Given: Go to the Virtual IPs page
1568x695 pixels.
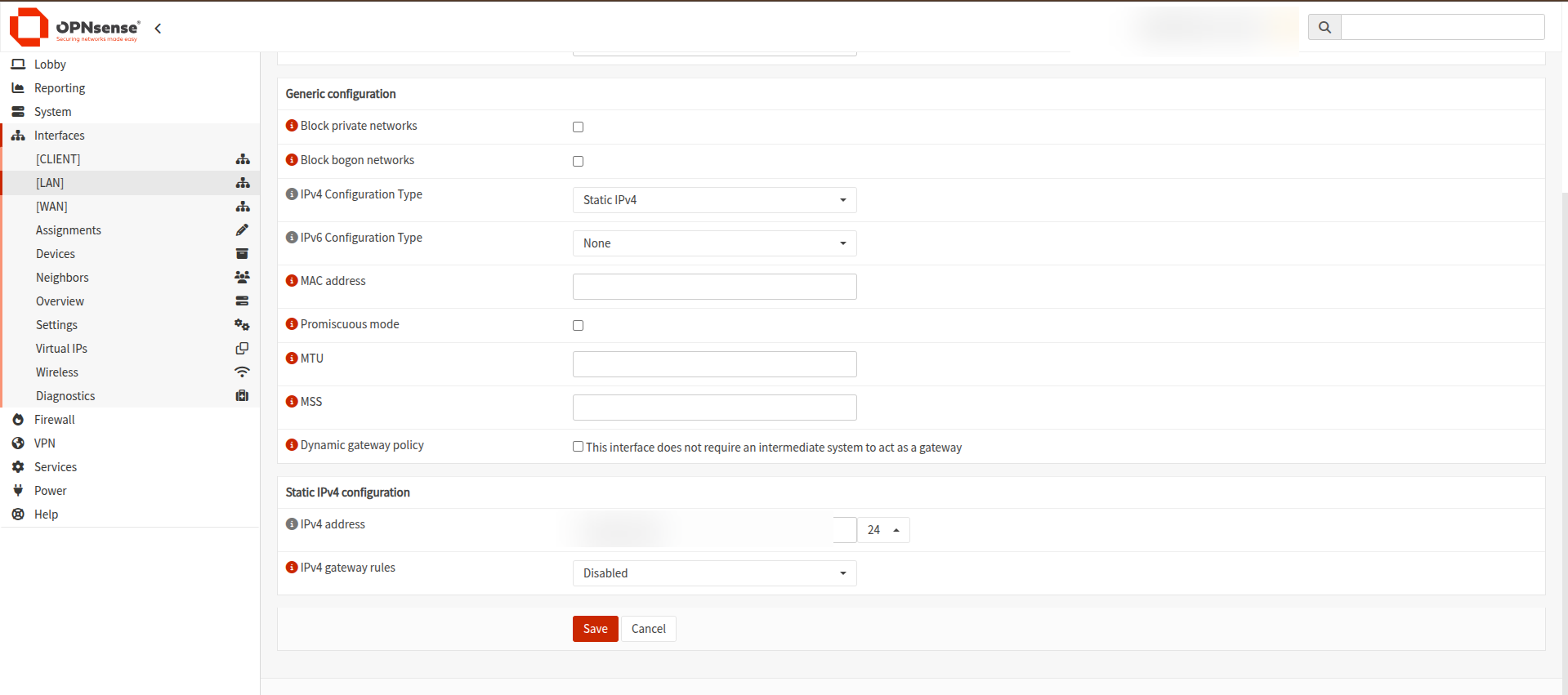Looking at the screenshot, I should (x=61, y=349).
